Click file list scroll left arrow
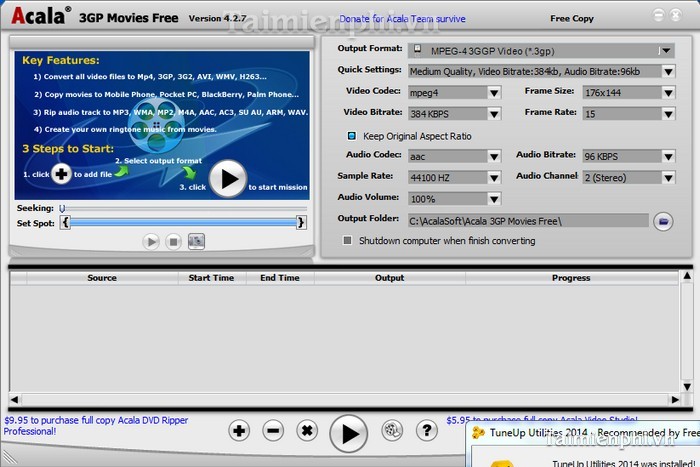Image resolution: width=700 pixels, height=467 pixels. 15,400
